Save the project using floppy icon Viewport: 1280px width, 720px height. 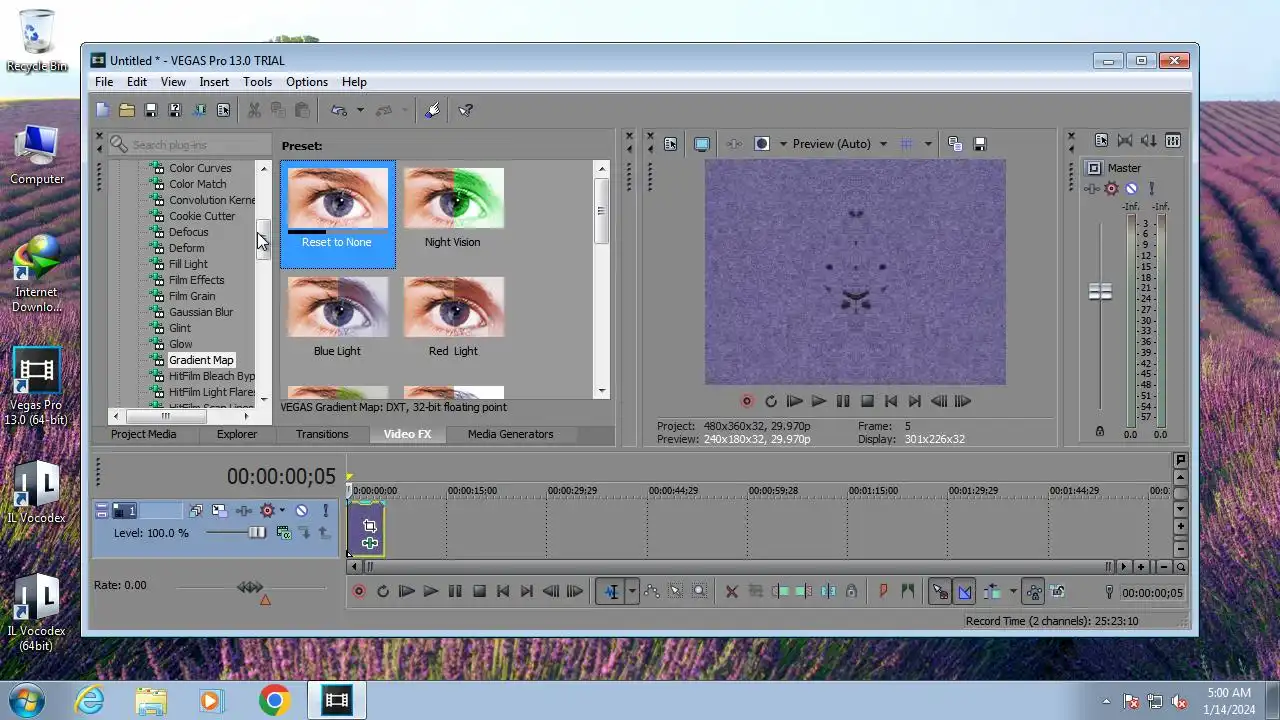coord(151,110)
